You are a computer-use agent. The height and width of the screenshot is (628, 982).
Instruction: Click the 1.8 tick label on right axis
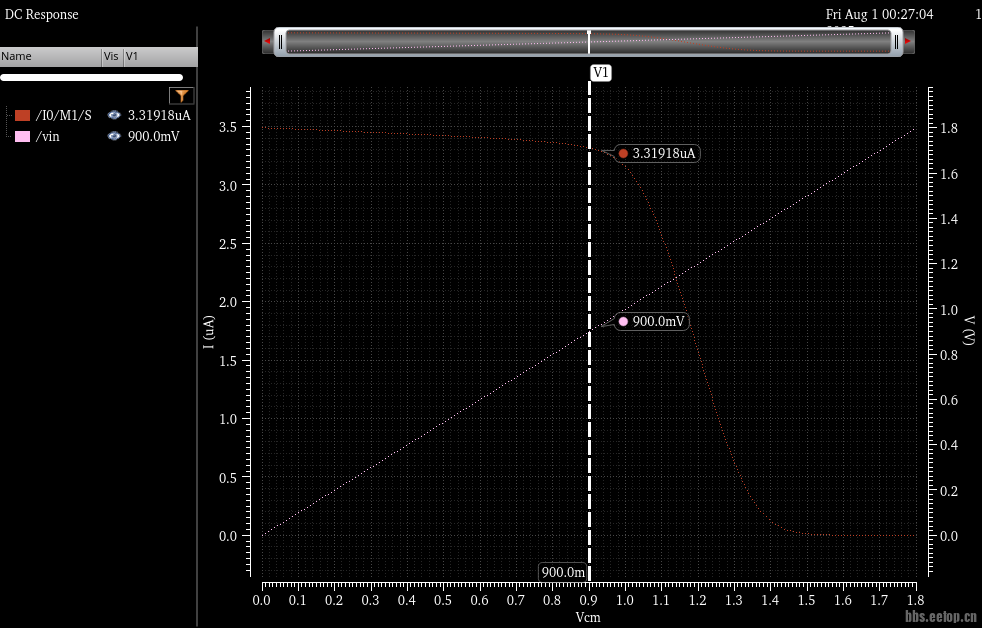pos(949,128)
